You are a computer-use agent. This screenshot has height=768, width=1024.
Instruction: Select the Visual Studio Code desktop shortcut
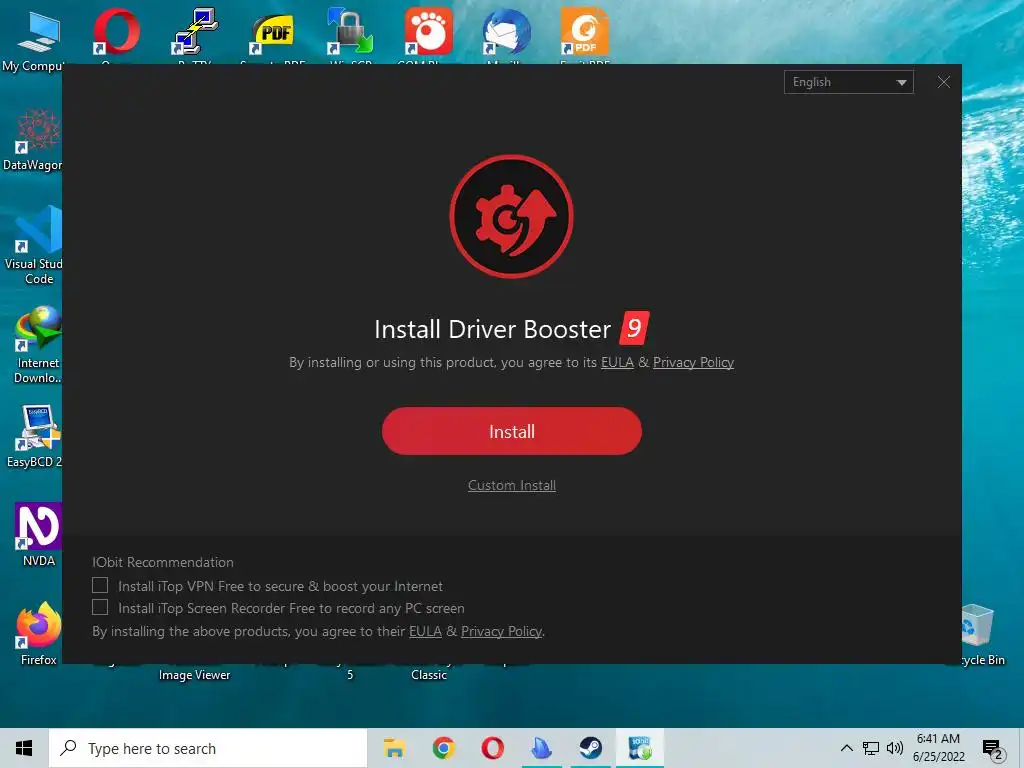click(36, 245)
